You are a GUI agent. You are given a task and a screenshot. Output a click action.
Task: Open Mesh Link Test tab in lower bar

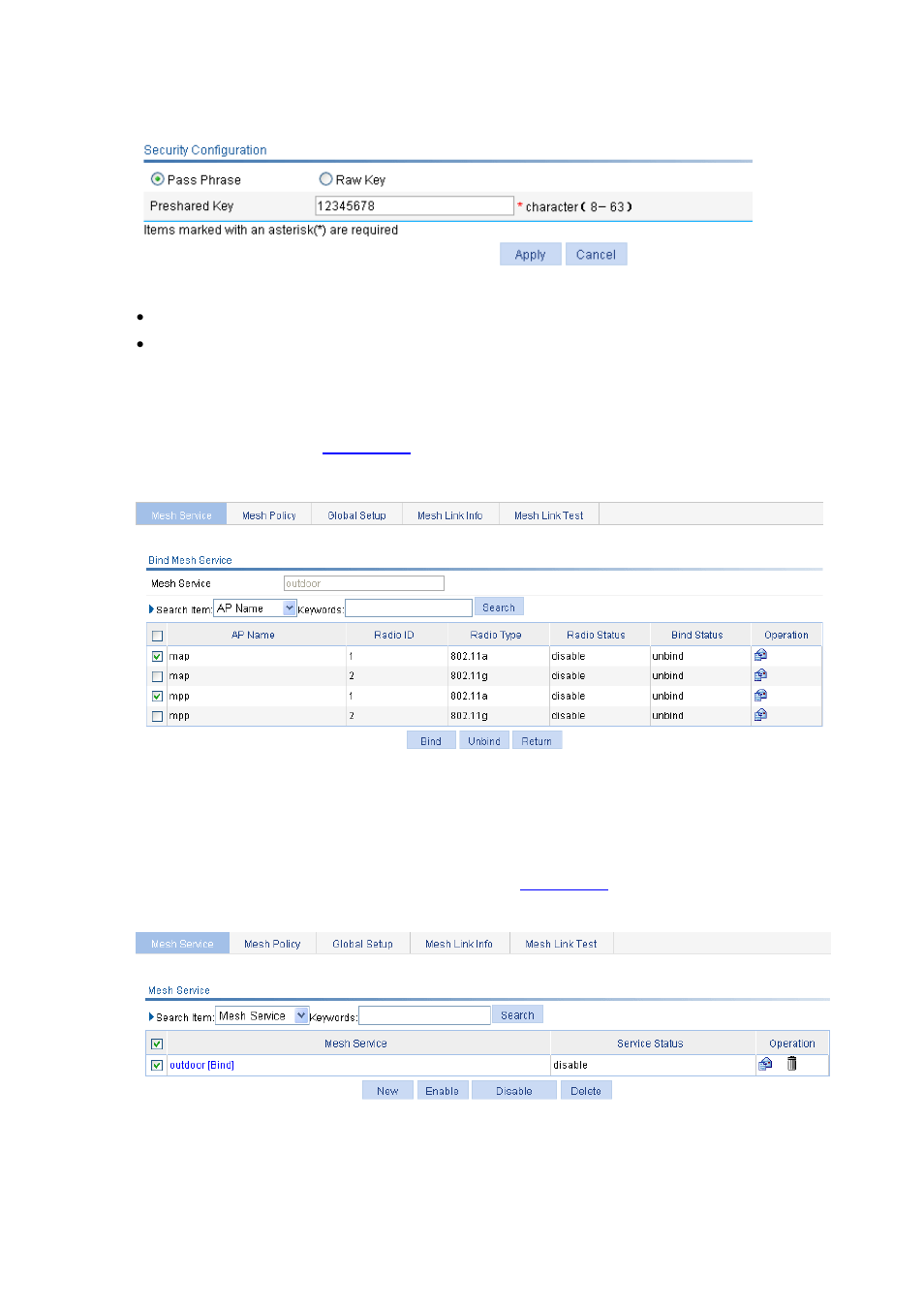click(561, 944)
